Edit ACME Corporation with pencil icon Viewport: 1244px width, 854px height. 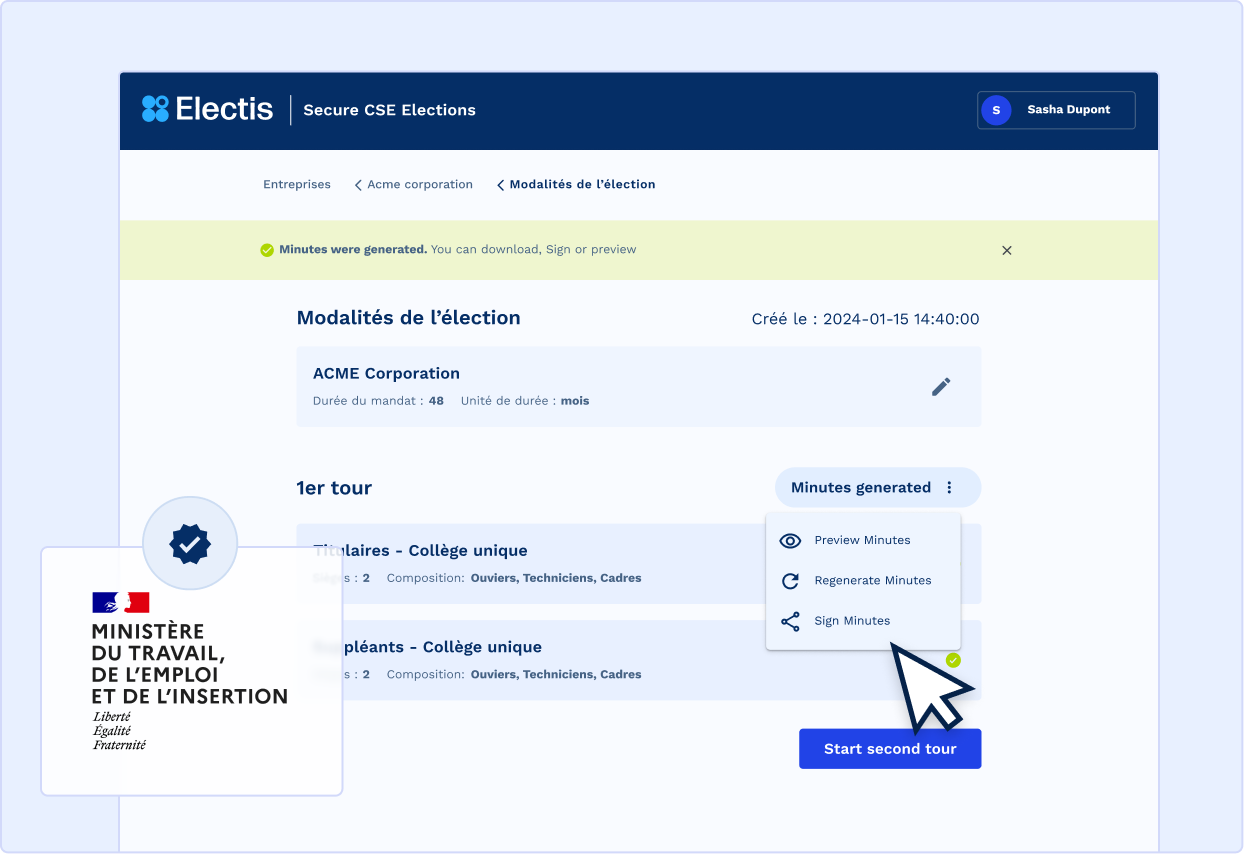tap(941, 387)
